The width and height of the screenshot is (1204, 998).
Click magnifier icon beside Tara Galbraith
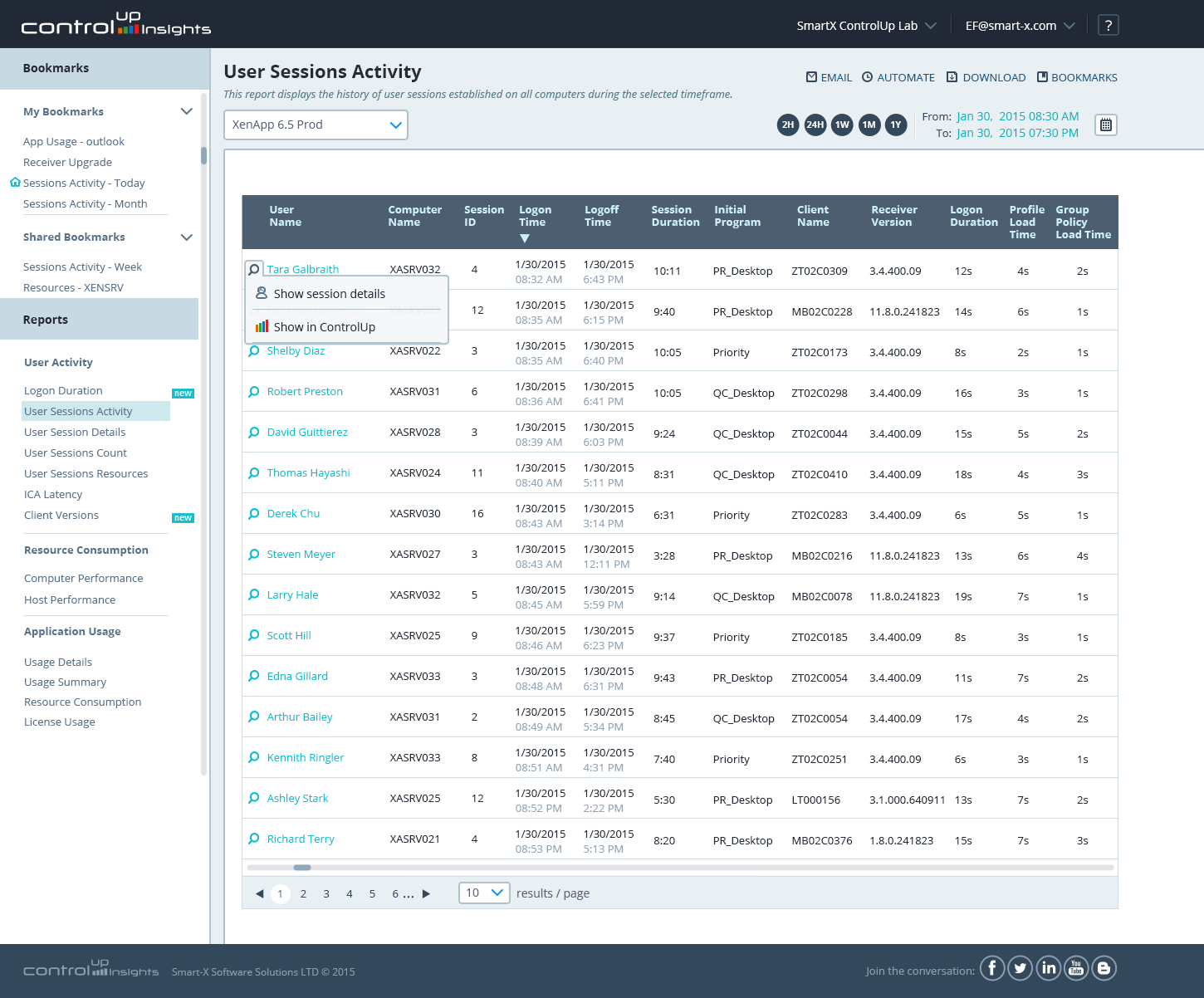254,269
